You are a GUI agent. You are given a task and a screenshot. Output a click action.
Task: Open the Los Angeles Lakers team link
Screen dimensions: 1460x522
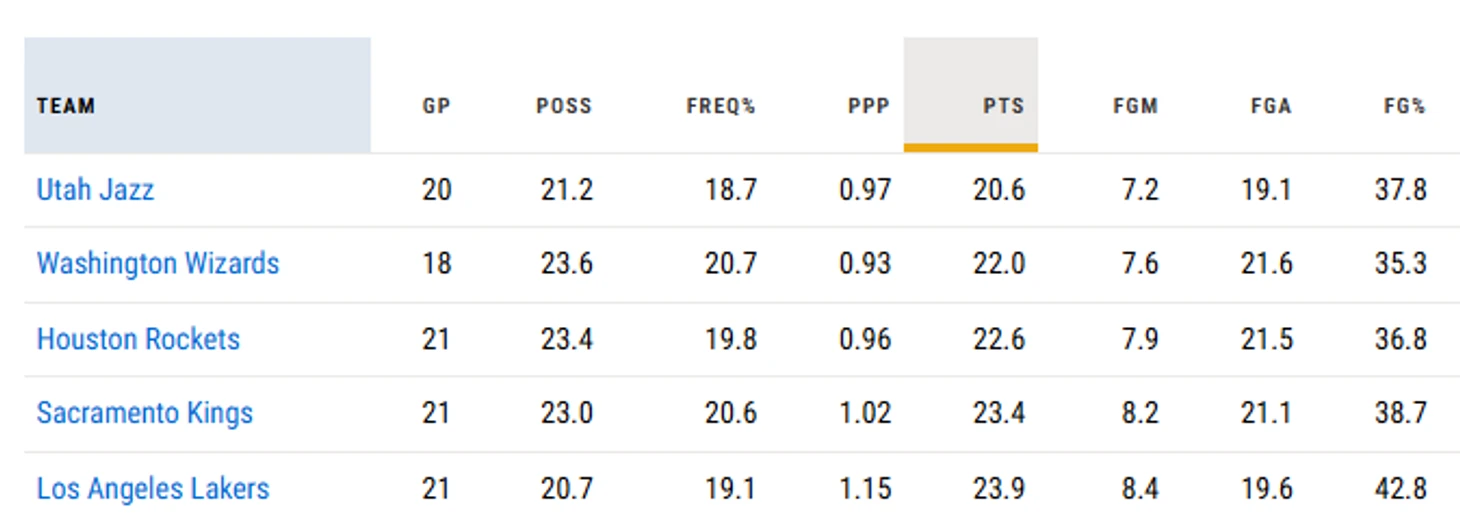[153, 489]
